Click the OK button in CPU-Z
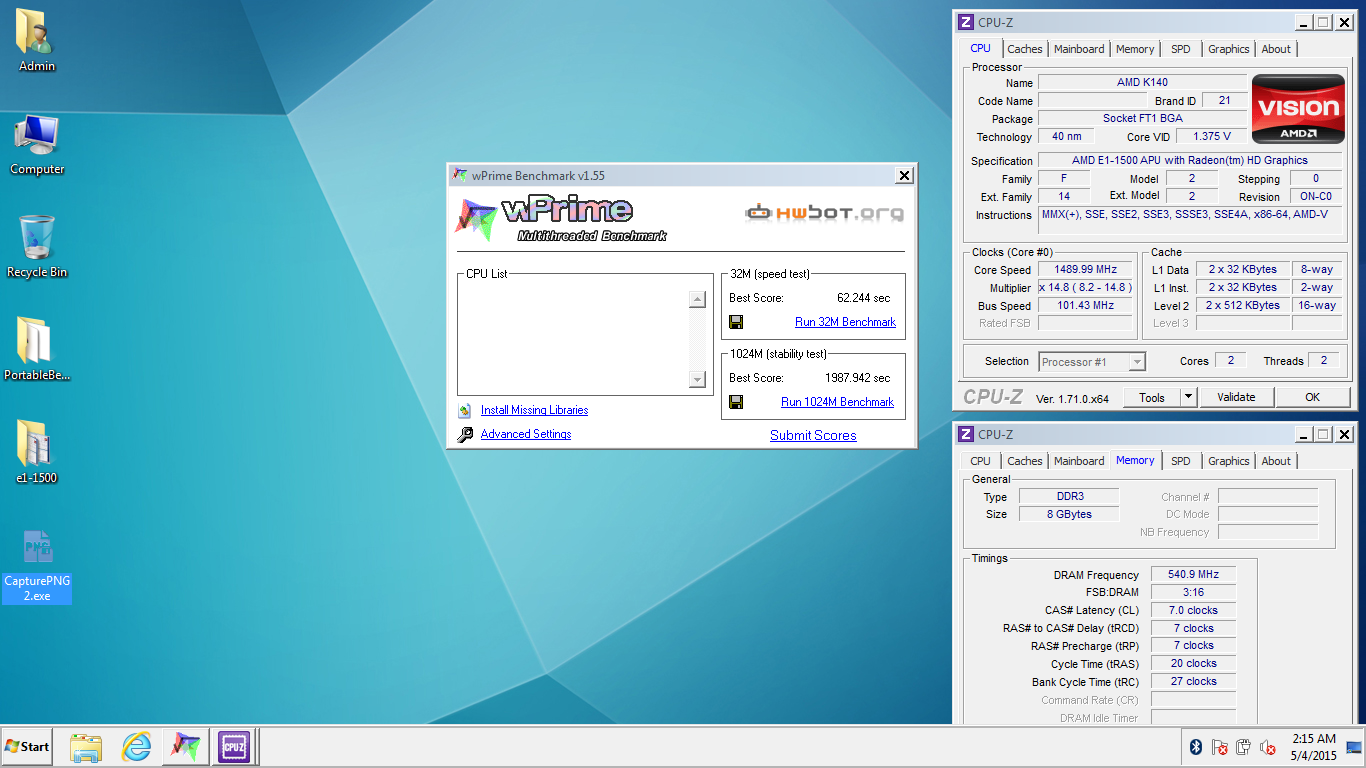The image size is (1366, 768). point(1312,397)
